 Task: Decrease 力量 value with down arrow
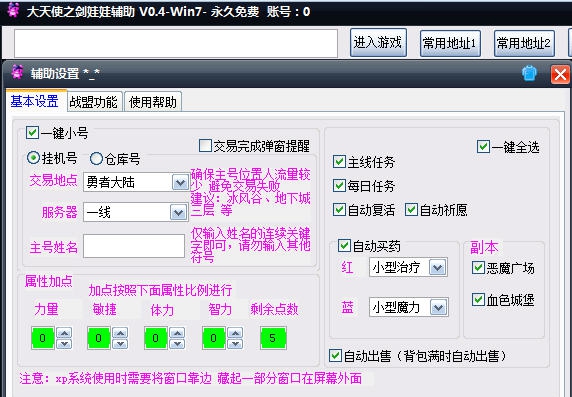tap(65, 344)
